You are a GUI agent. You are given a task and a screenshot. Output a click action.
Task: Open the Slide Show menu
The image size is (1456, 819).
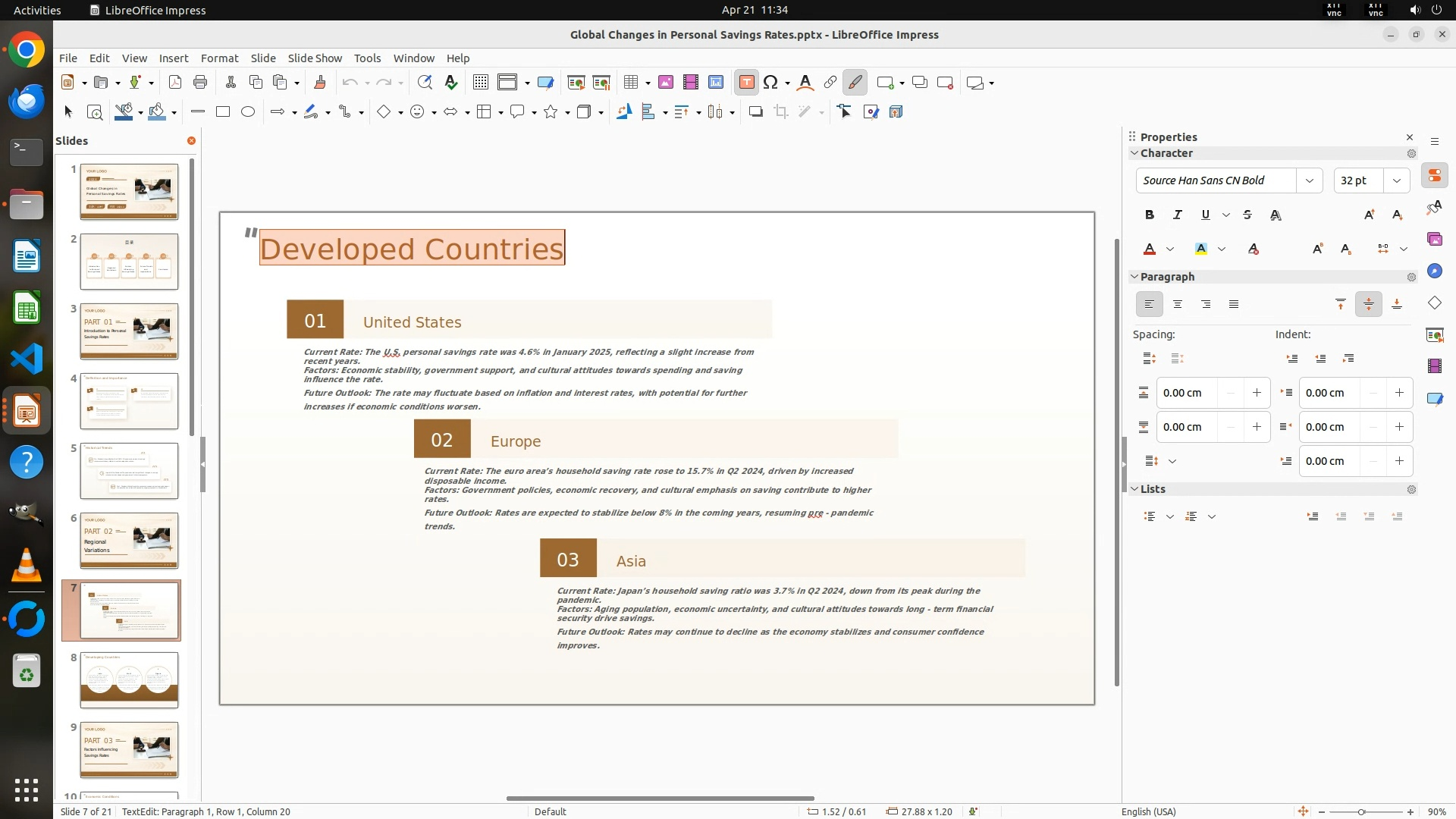[315, 58]
